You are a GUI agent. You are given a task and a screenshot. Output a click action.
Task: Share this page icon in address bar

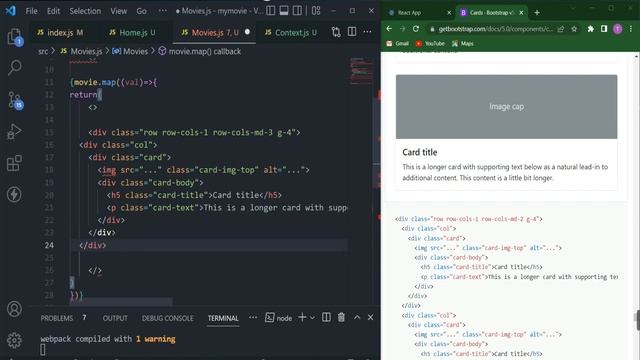(561, 29)
